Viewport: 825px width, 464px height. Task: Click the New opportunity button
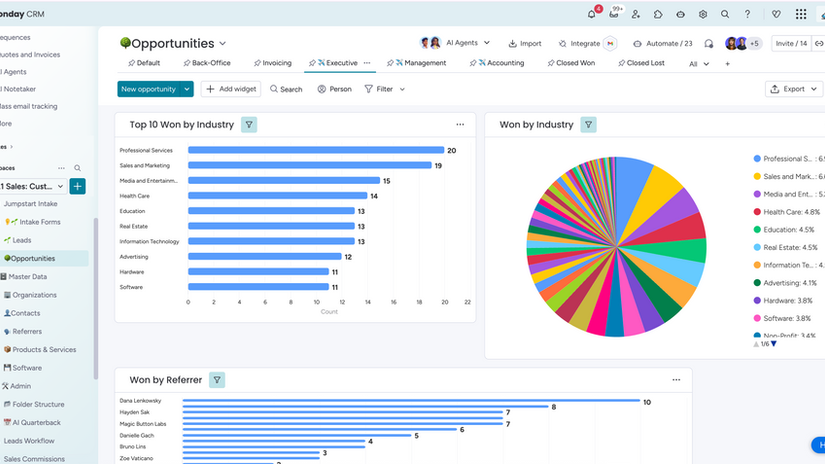[148, 89]
